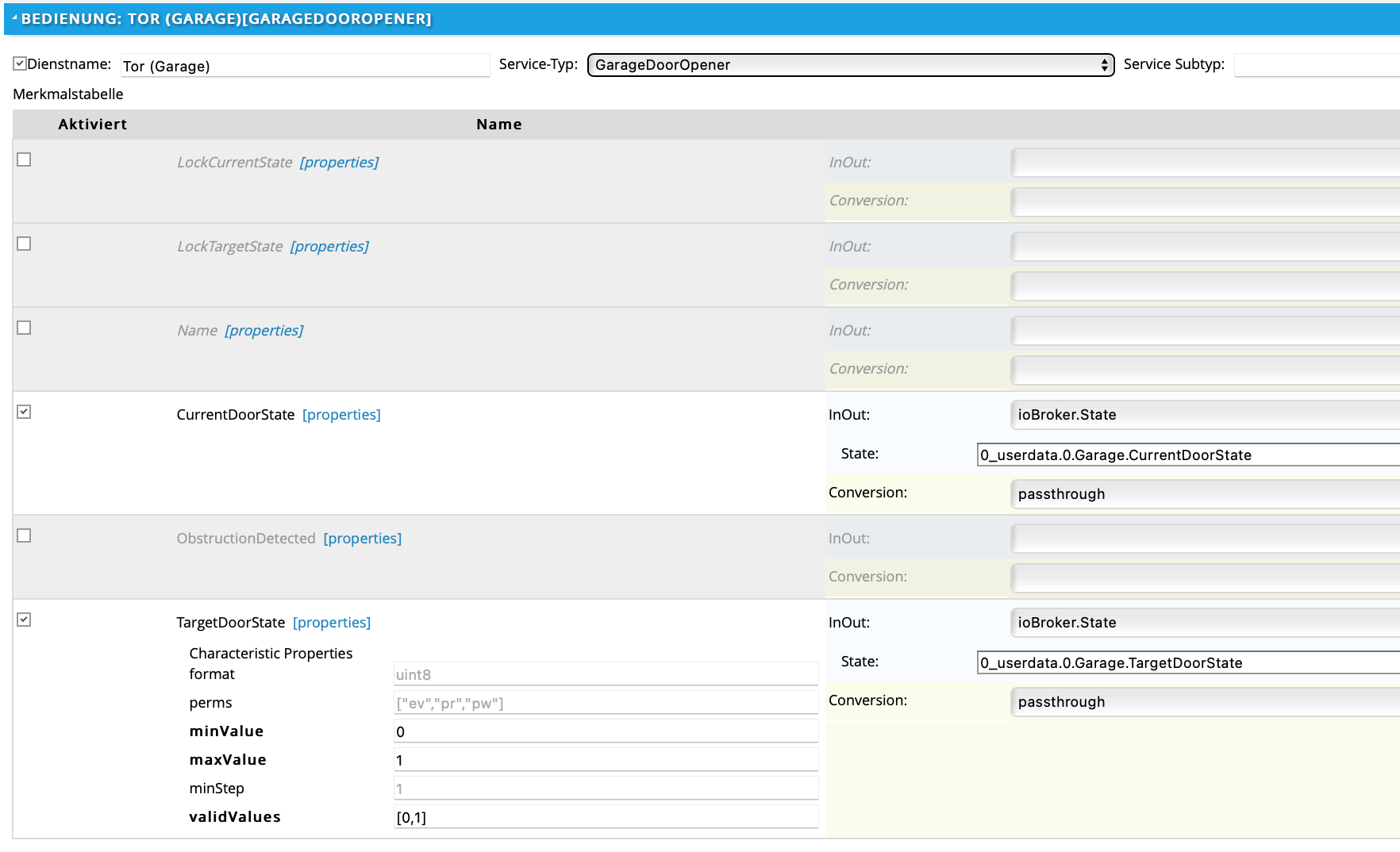Uncheck the TargetDoorState checkbox
Image resolution: width=1400 pixels, height=852 pixels.
point(24,620)
